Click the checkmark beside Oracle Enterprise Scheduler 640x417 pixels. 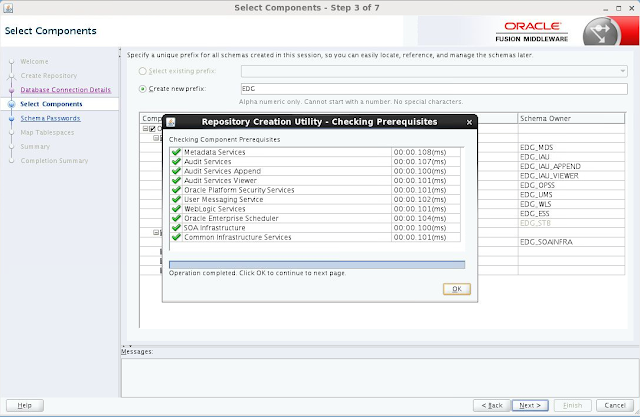click(x=176, y=218)
